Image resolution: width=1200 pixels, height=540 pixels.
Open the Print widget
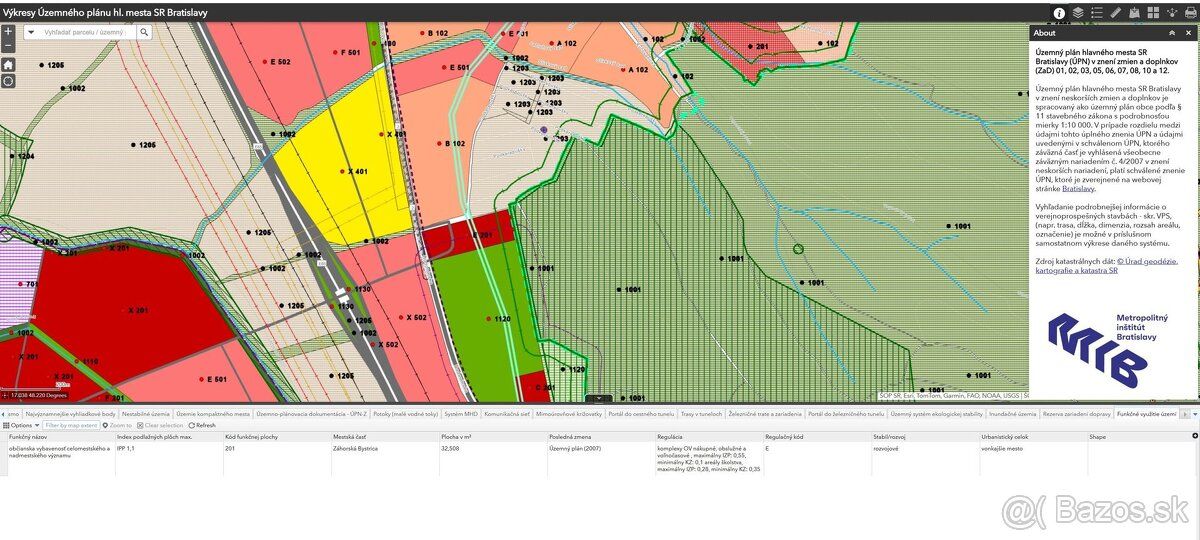[x=1191, y=13]
